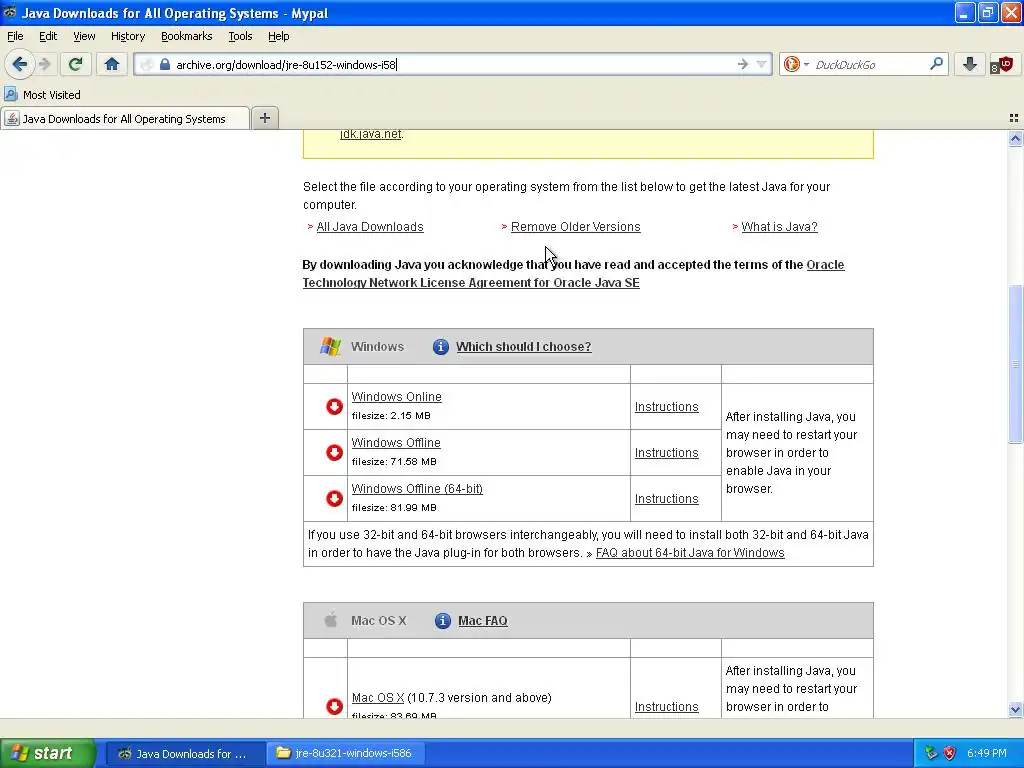This screenshot has width=1024, height=768.
Task: Click the search magnifier icon
Action: pos(936,64)
